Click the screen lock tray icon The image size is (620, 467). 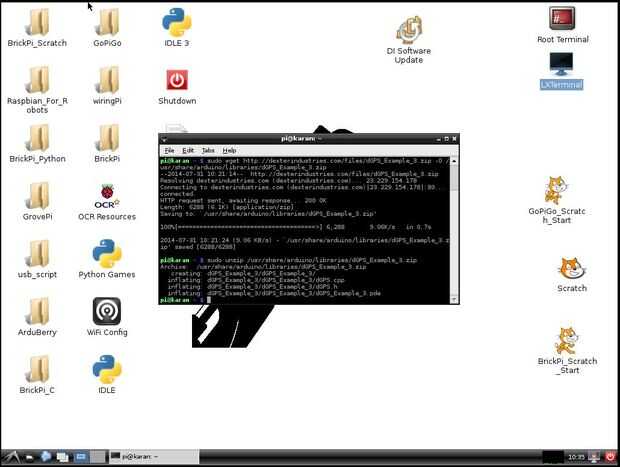pyautogui.click(x=594, y=457)
